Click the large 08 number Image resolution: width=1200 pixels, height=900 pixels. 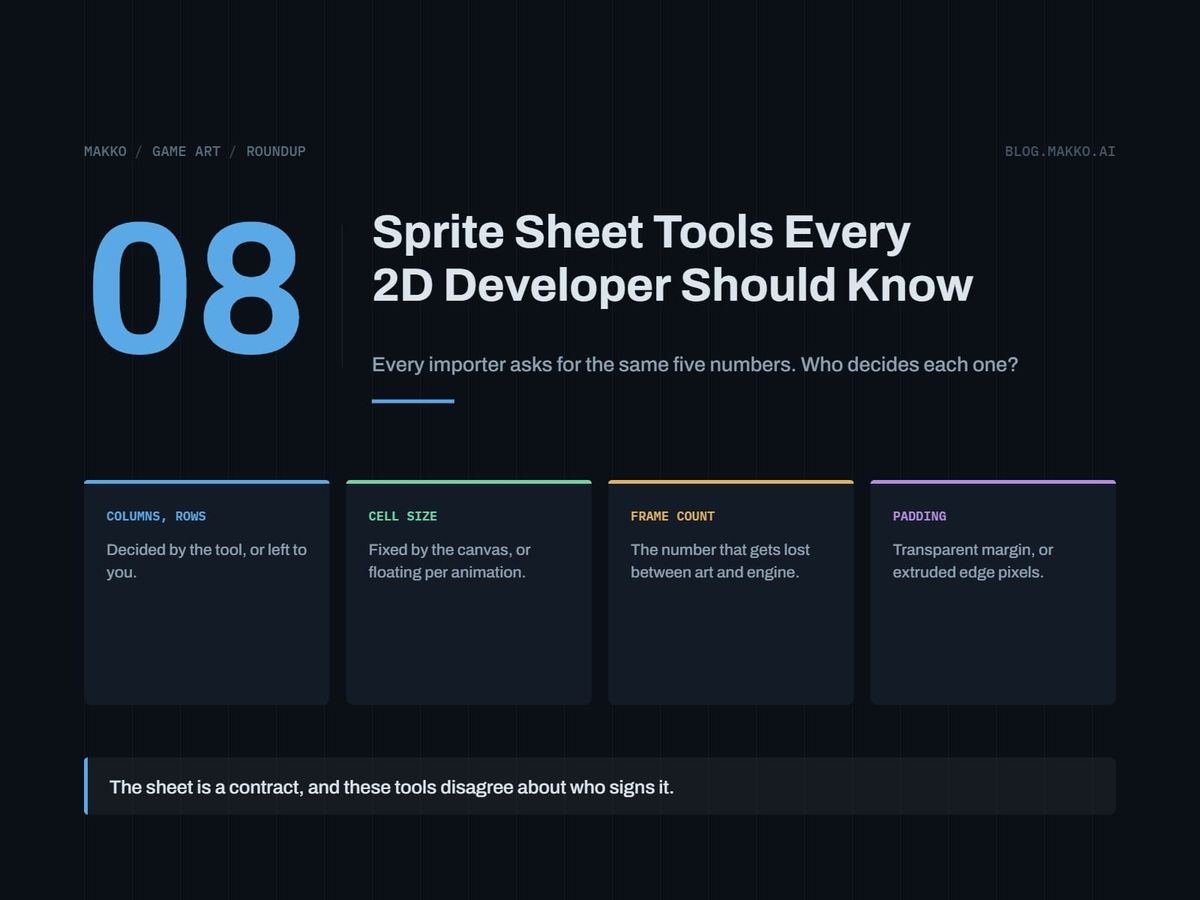coord(195,289)
